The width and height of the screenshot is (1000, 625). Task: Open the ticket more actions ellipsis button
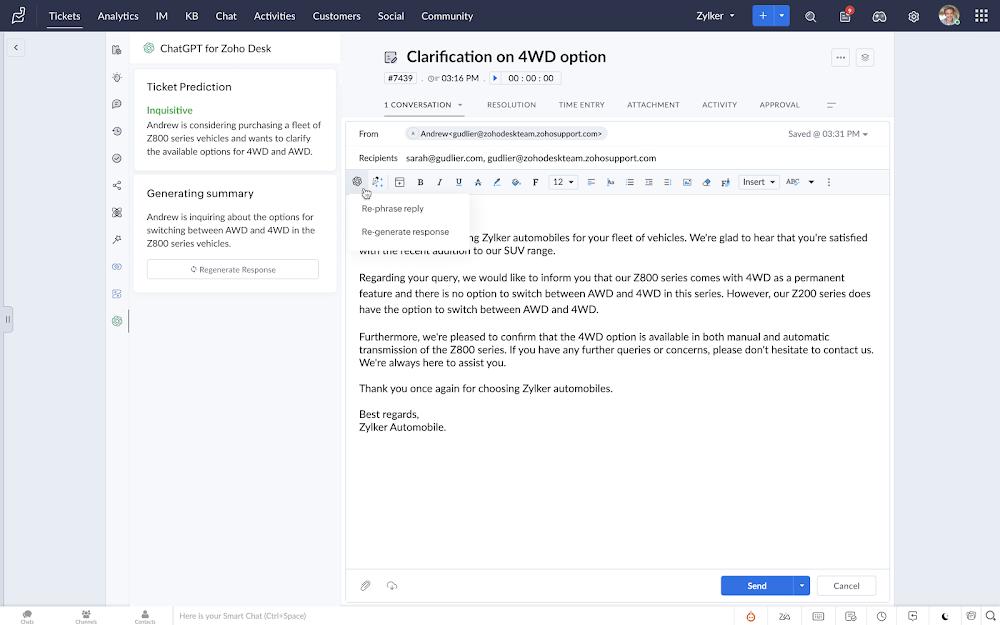(x=841, y=57)
